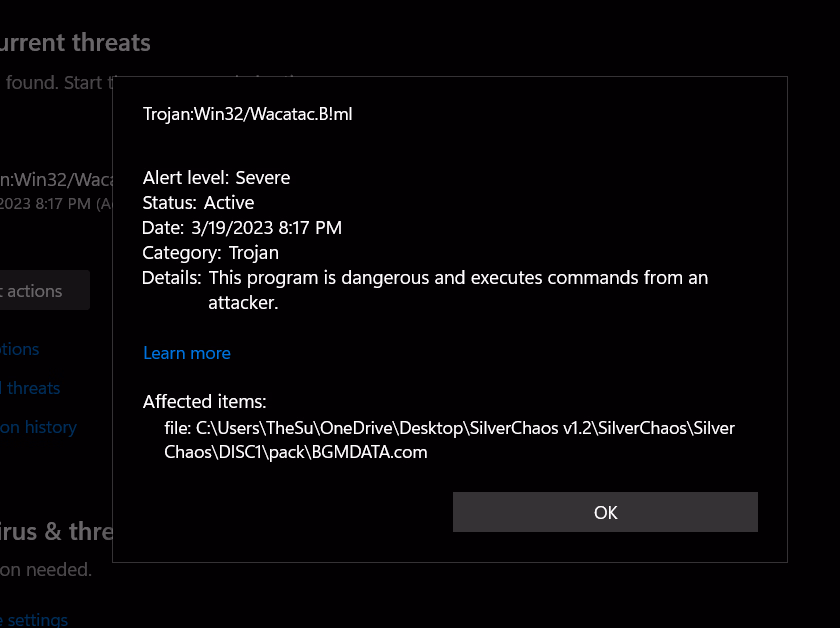
Task: Open the Scan options link
Action: [20, 349]
